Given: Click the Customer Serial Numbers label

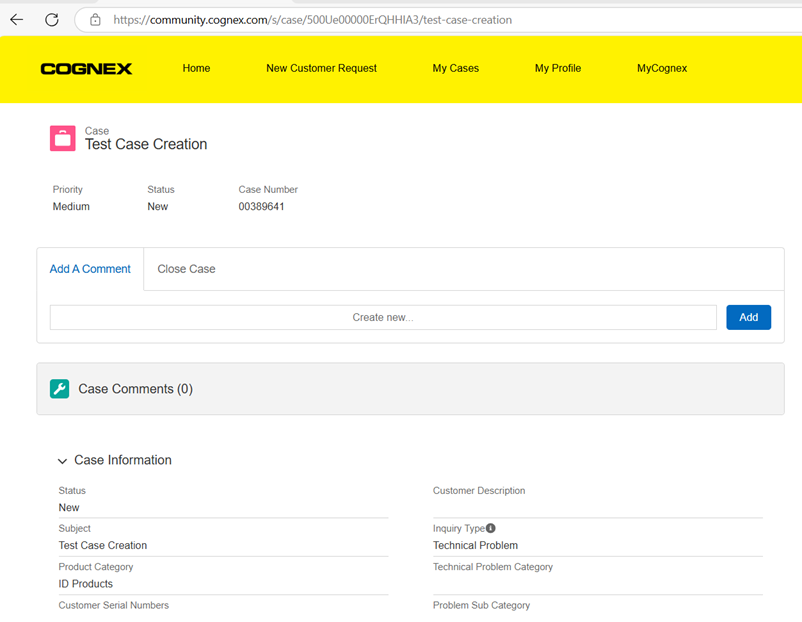Looking at the screenshot, I should 114,605.
